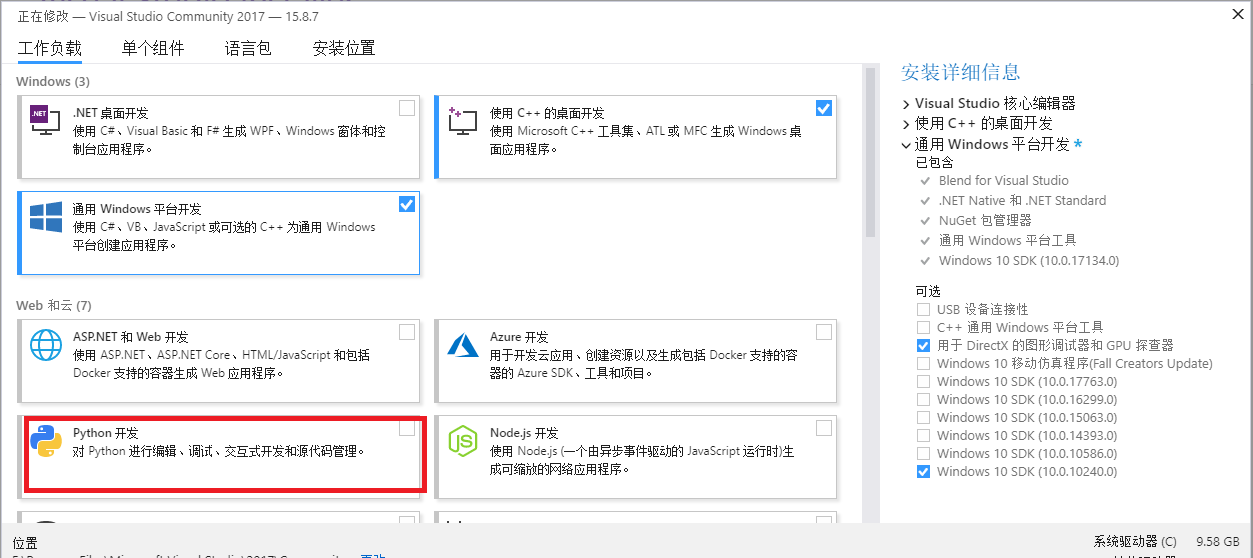Tick the ASP.NET 和 Web 开发 checkbox
The width and height of the screenshot is (1253, 558).
pyautogui.click(x=407, y=332)
